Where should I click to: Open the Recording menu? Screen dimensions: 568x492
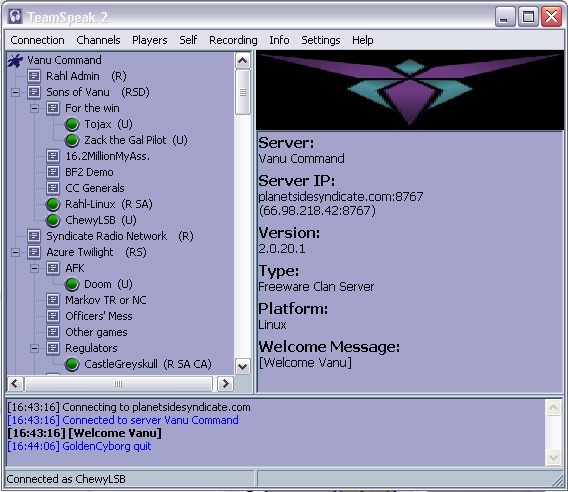click(x=233, y=40)
